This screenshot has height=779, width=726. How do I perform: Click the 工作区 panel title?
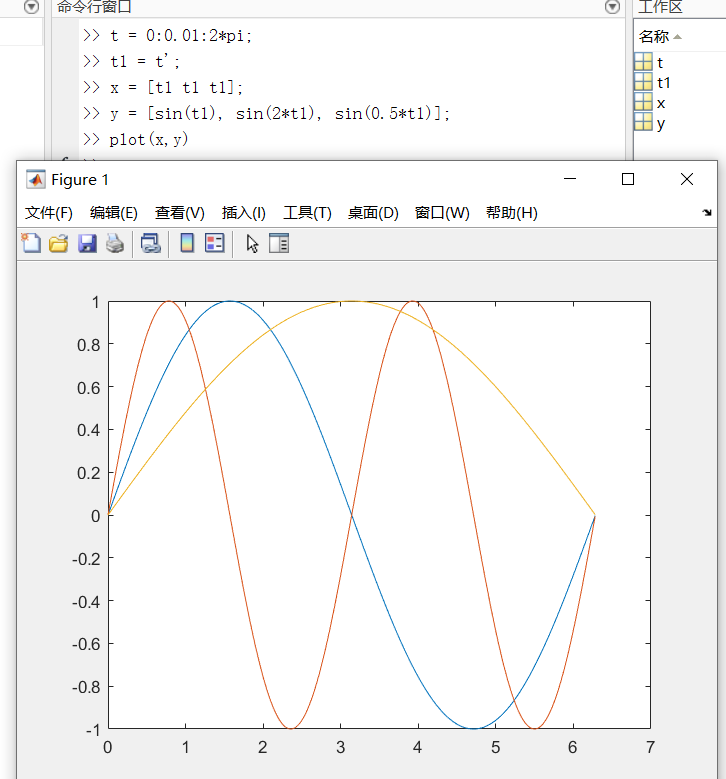(660, 7)
